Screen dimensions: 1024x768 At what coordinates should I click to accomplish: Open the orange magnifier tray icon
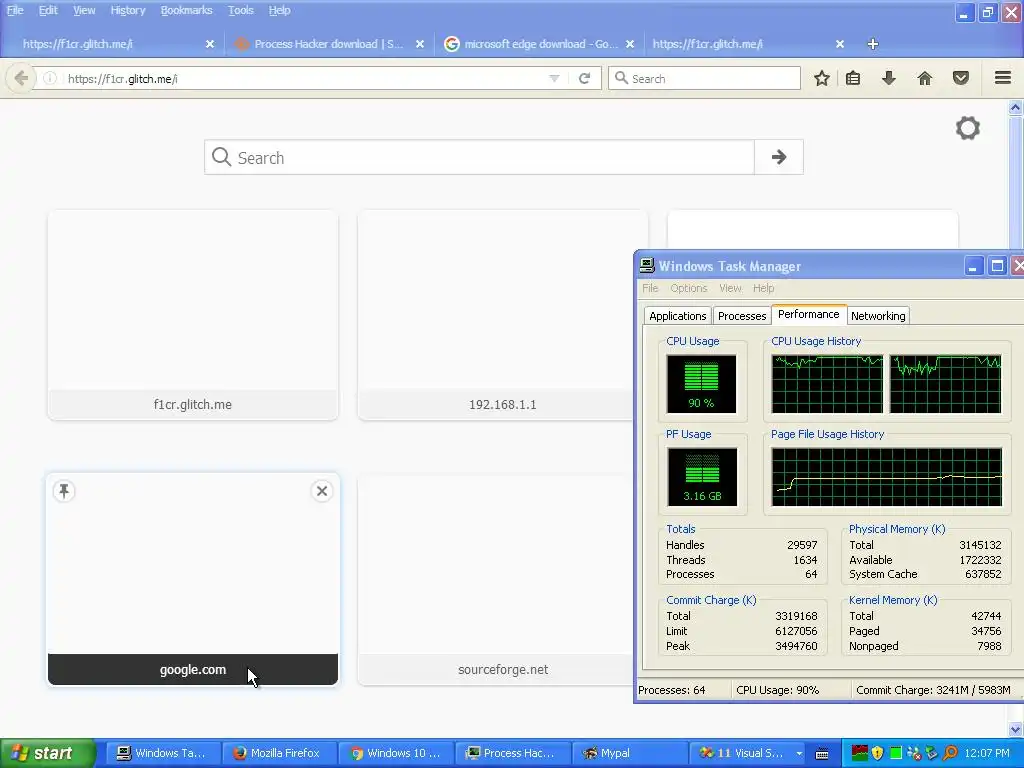coord(950,753)
